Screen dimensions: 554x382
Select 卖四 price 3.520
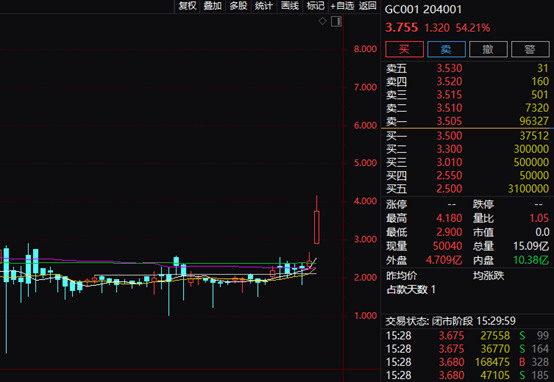(x=449, y=82)
